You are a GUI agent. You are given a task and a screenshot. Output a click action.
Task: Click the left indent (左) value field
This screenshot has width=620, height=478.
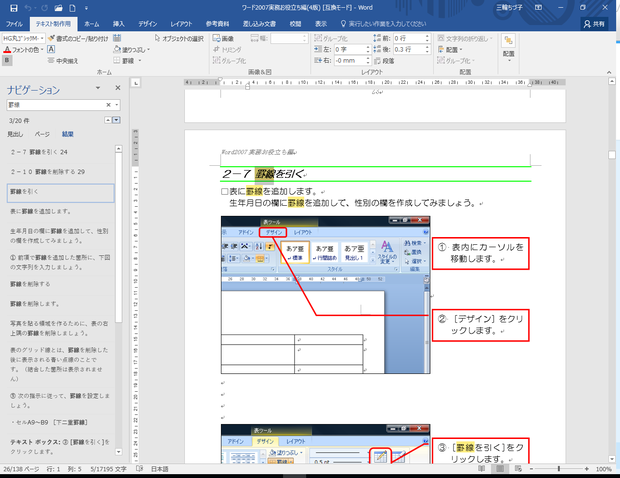[x=349, y=50]
